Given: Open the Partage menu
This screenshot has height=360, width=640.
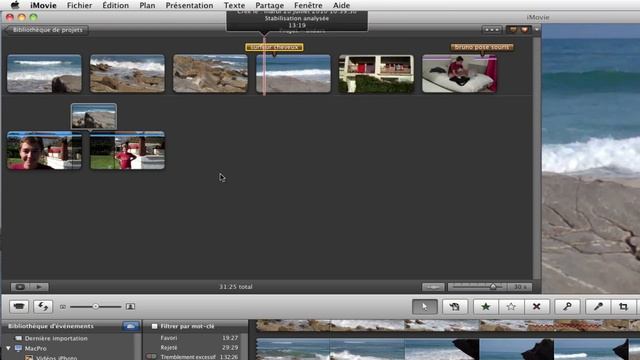Looking at the screenshot, I should coord(269,5).
